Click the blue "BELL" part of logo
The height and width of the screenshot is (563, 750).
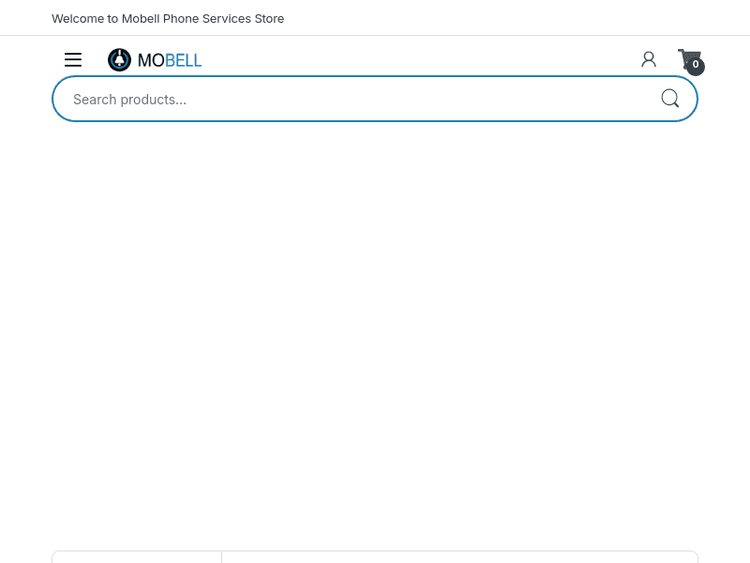point(184,60)
